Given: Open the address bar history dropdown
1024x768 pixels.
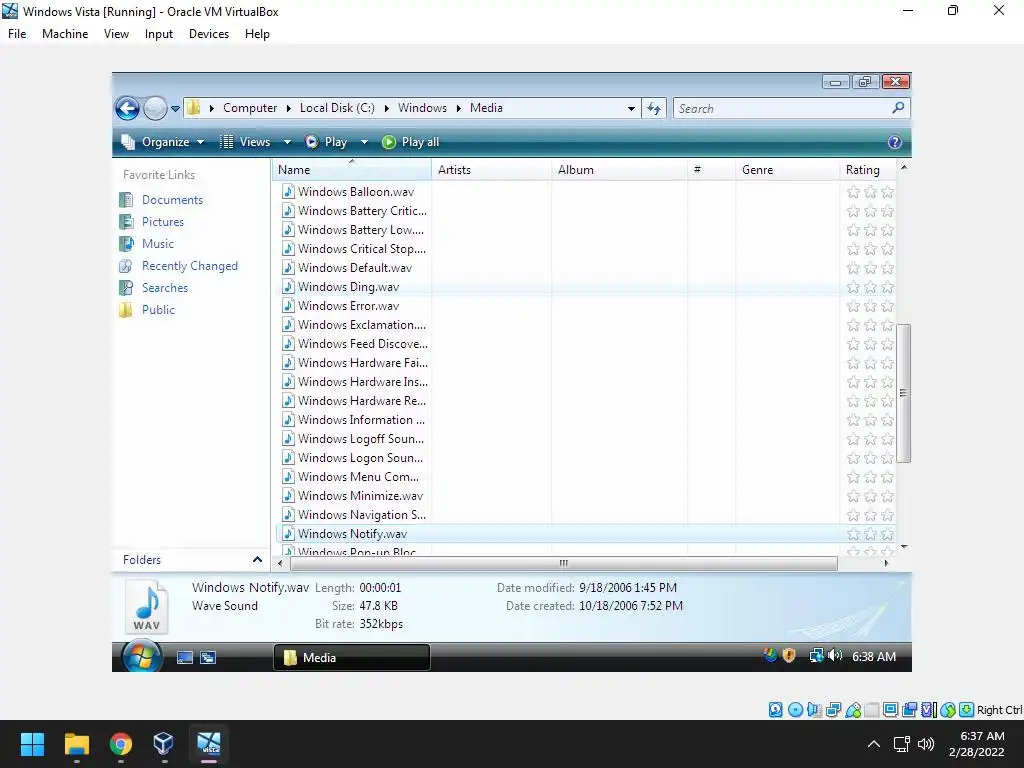Looking at the screenshot, I should point(631,108).
